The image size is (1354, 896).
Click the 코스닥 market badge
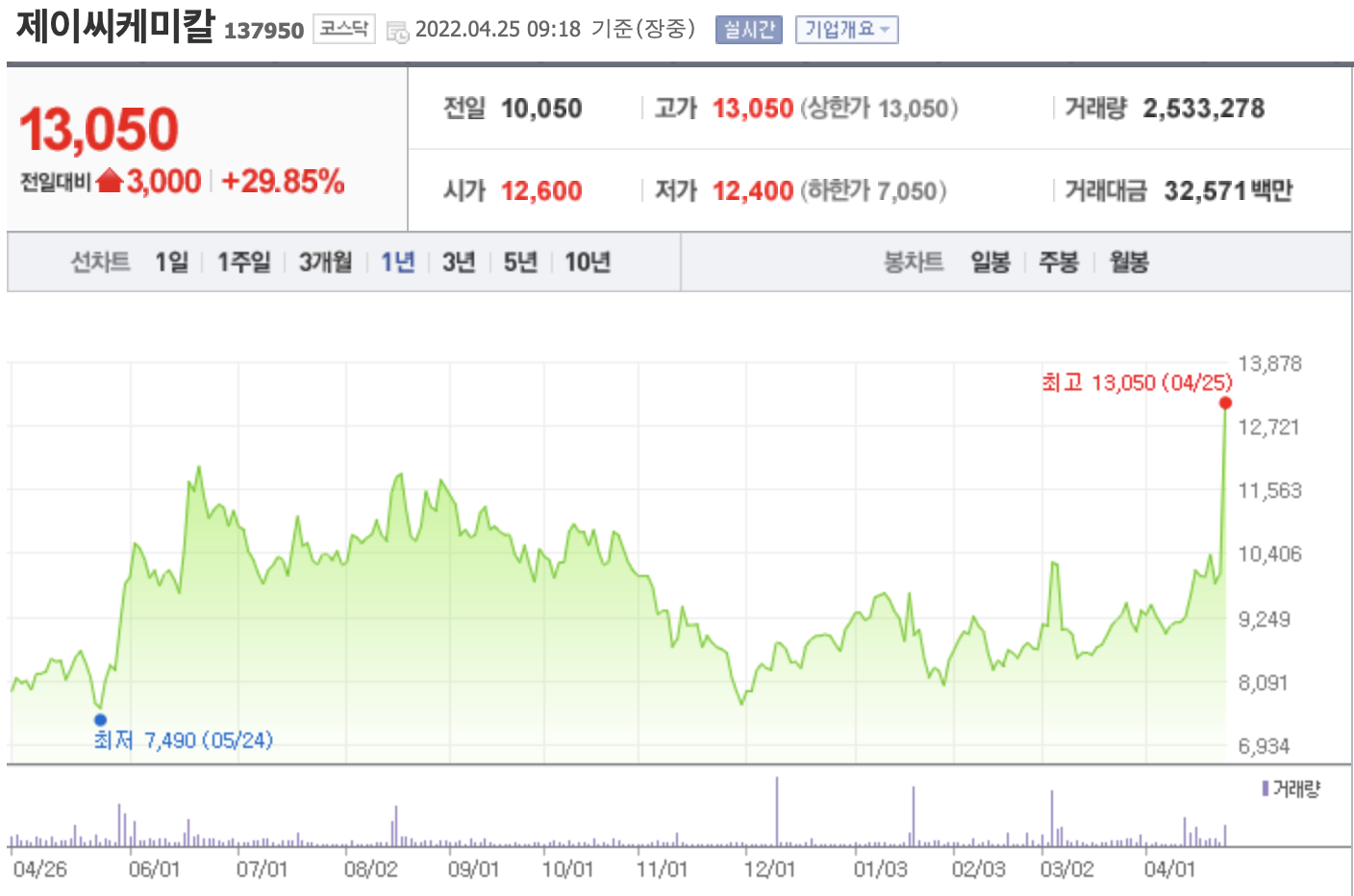coord(343,29)
